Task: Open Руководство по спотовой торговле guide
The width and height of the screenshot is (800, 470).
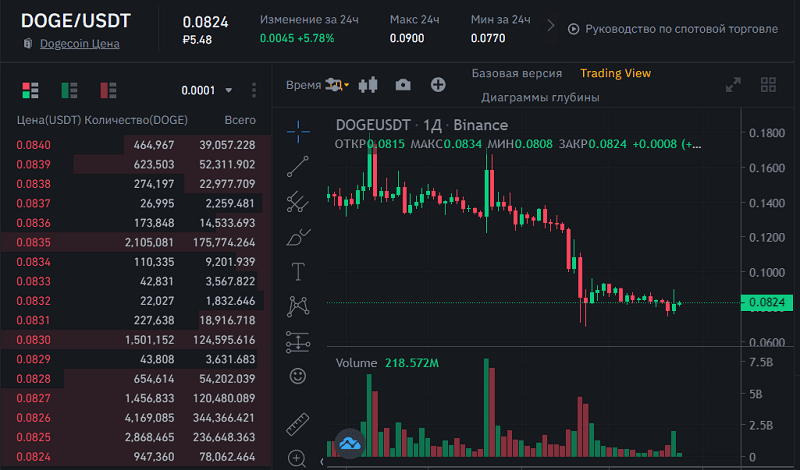Action: [681, 29]
